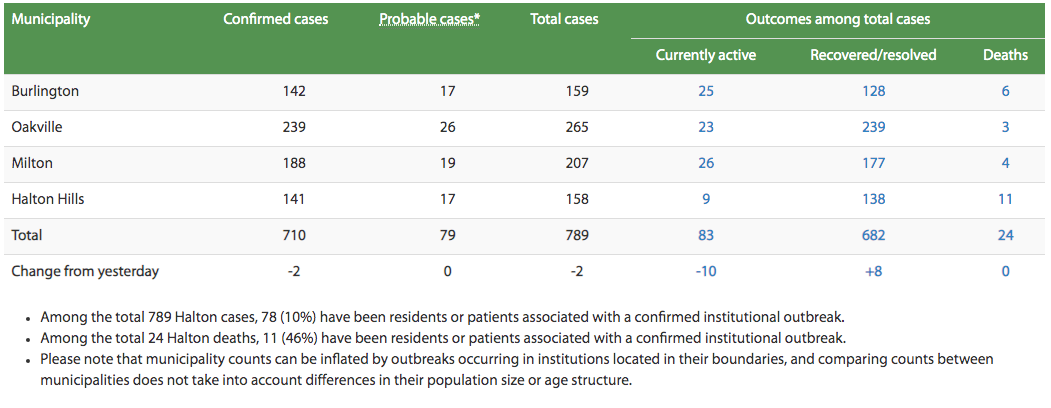Click Halton Hills' currently active count 9
The height and width of the screenshot is (408, 1051).
click(706, 199)
